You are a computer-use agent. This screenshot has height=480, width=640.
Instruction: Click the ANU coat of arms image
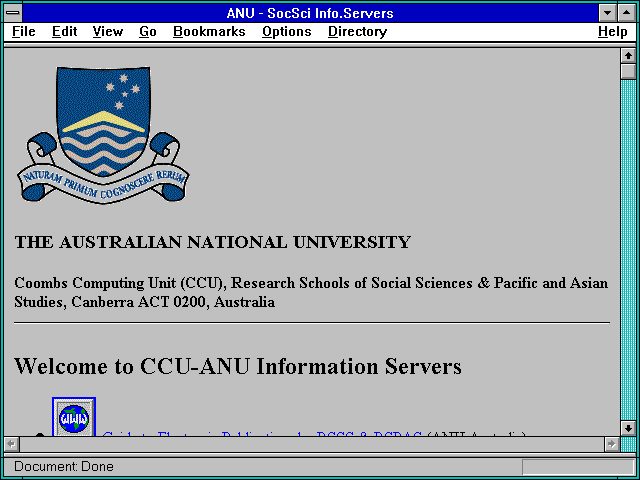pos(103,134)
